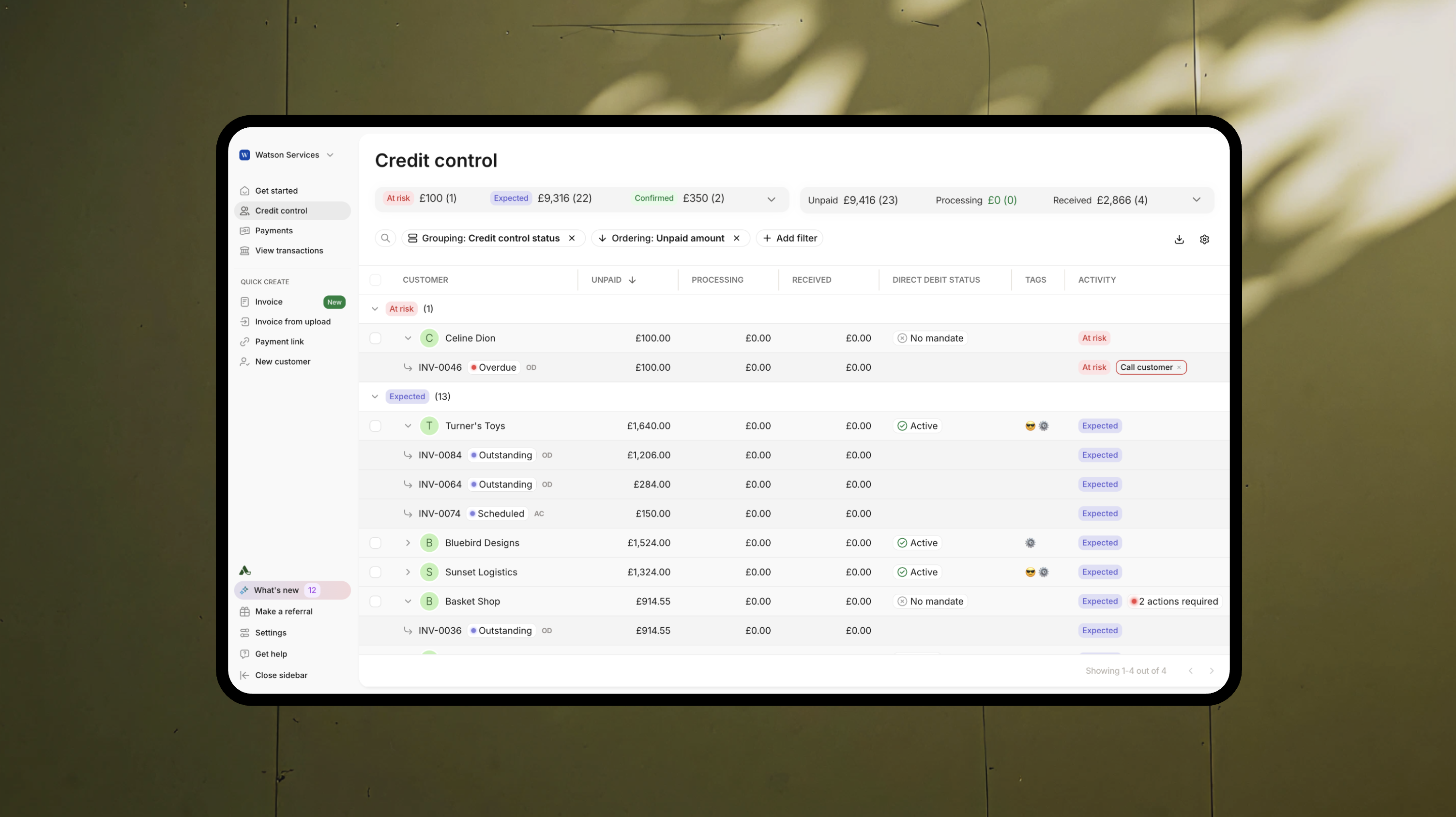Open the What's new panel
The image size is (1456, 817).
pyautogui.click(x=276, y=590)
